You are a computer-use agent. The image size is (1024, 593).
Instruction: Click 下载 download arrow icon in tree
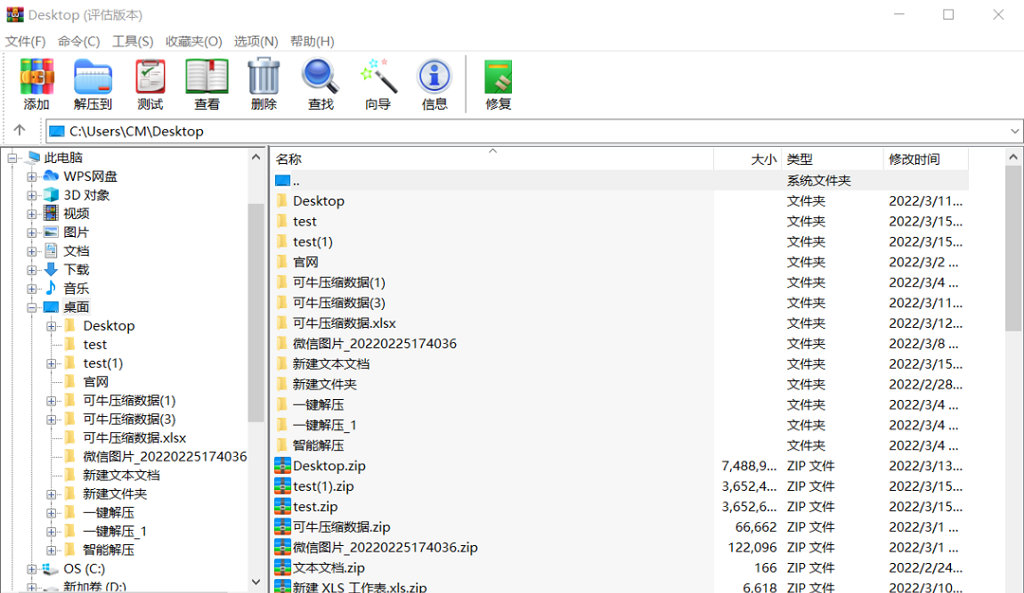(51, 269)
